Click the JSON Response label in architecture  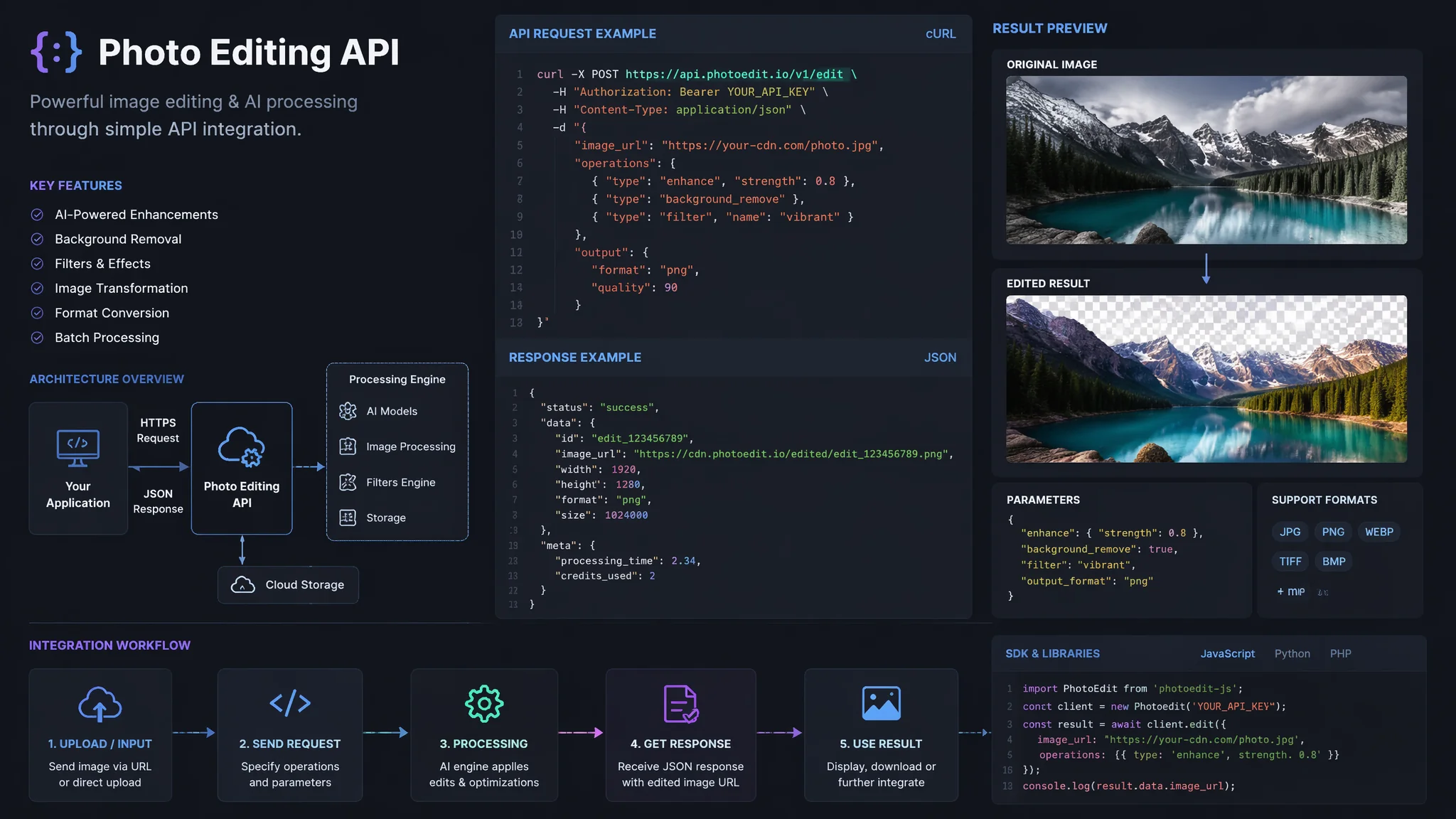(158, 501)
